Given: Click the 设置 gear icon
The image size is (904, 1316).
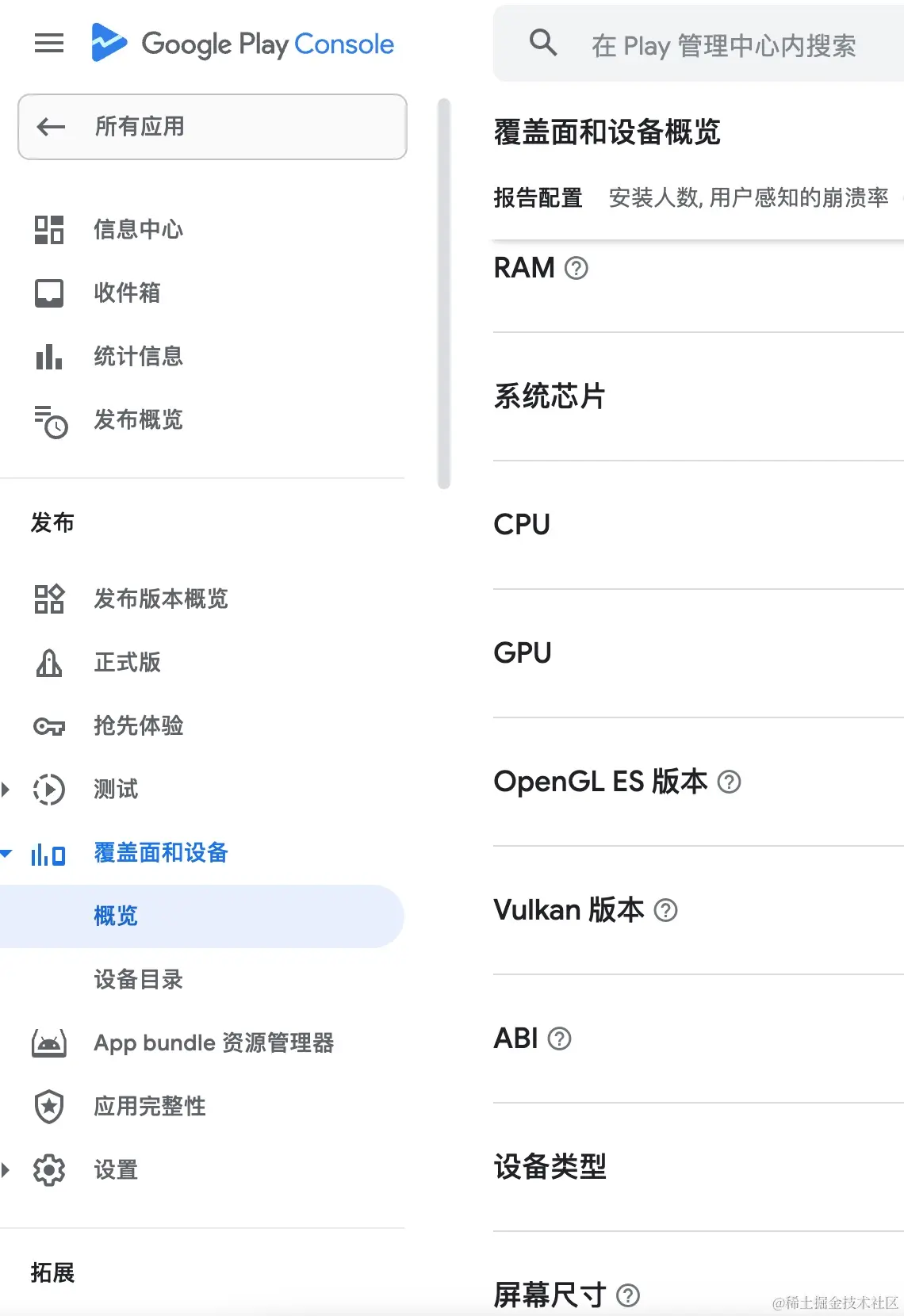Looking at the screenshot, I should point(49,1170).
